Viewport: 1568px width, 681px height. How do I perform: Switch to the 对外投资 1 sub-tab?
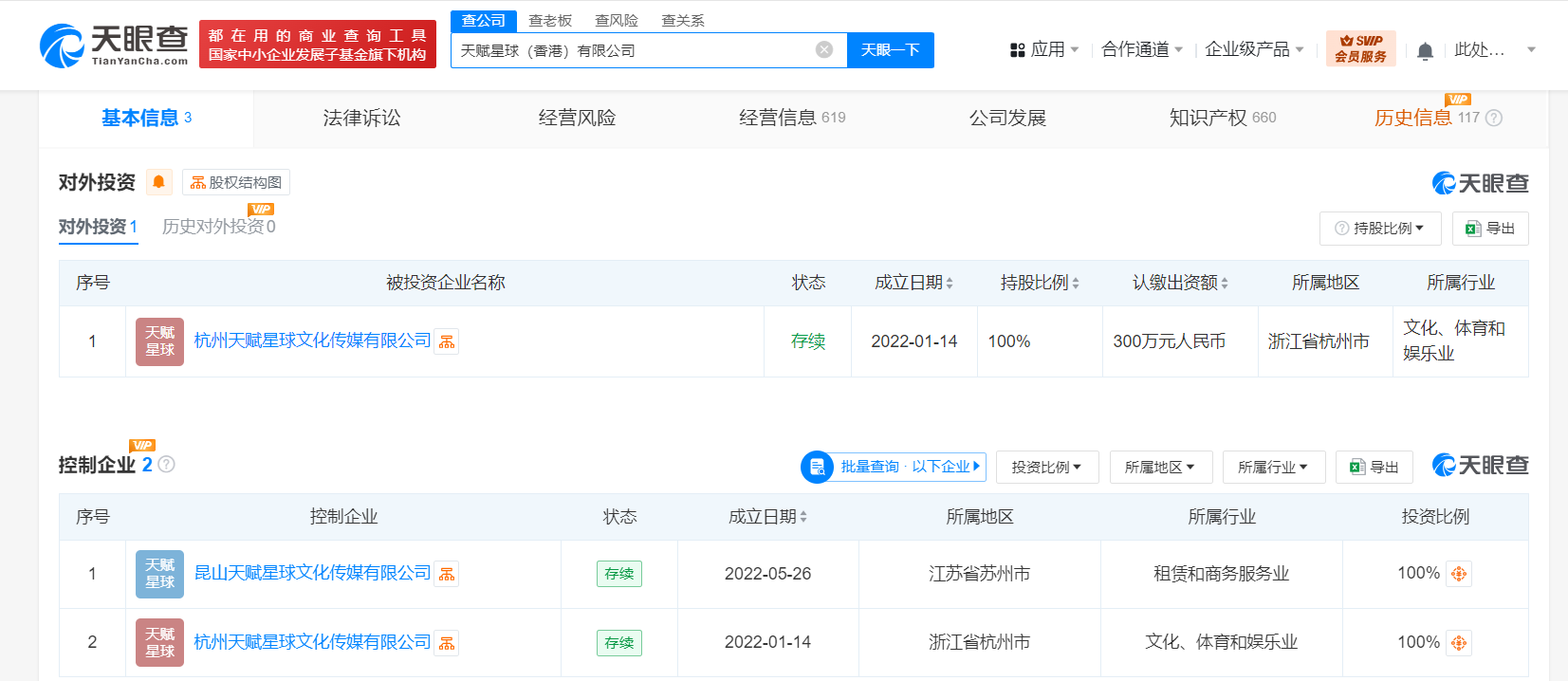coord(98,227)
